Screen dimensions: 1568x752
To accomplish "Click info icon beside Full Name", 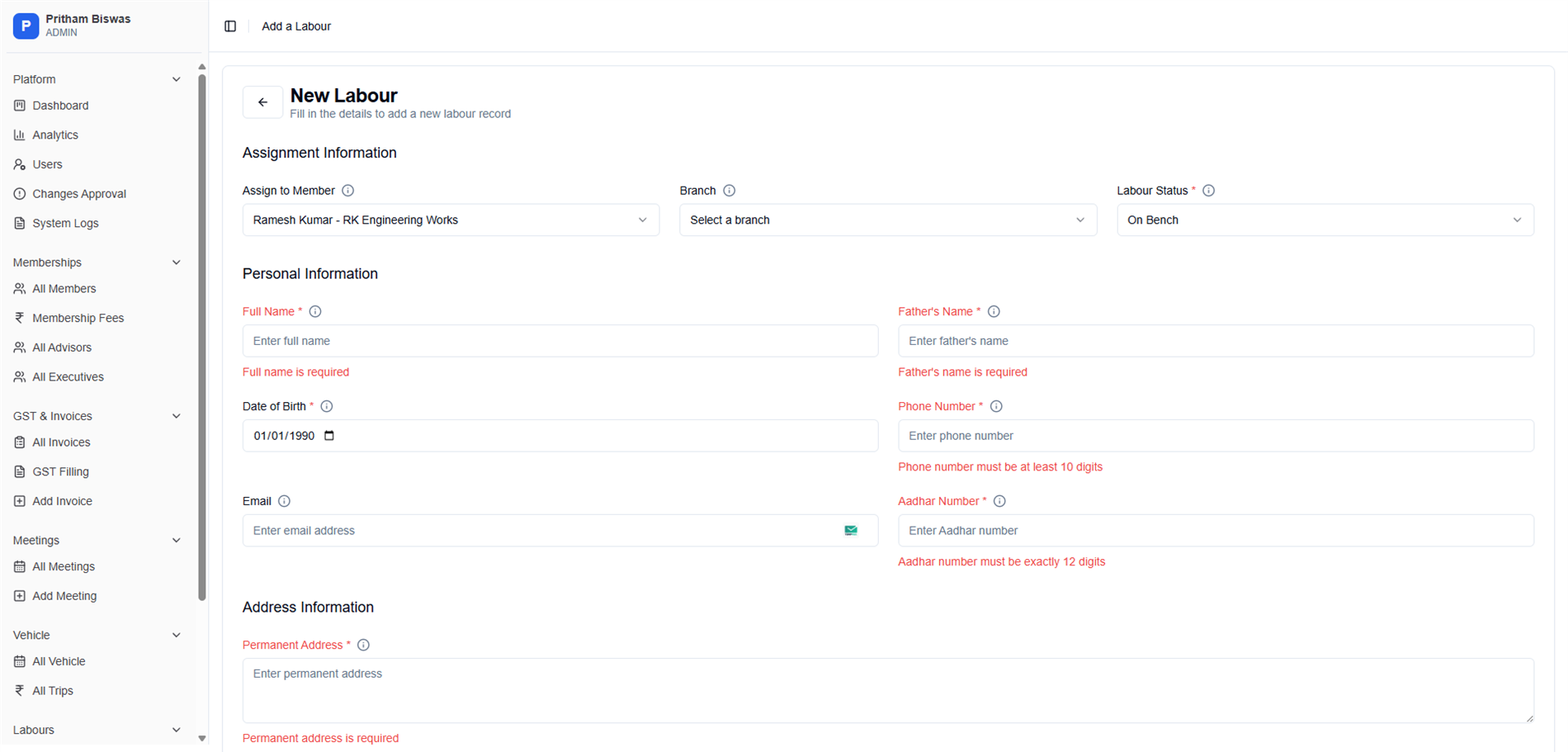I will 315,312.
